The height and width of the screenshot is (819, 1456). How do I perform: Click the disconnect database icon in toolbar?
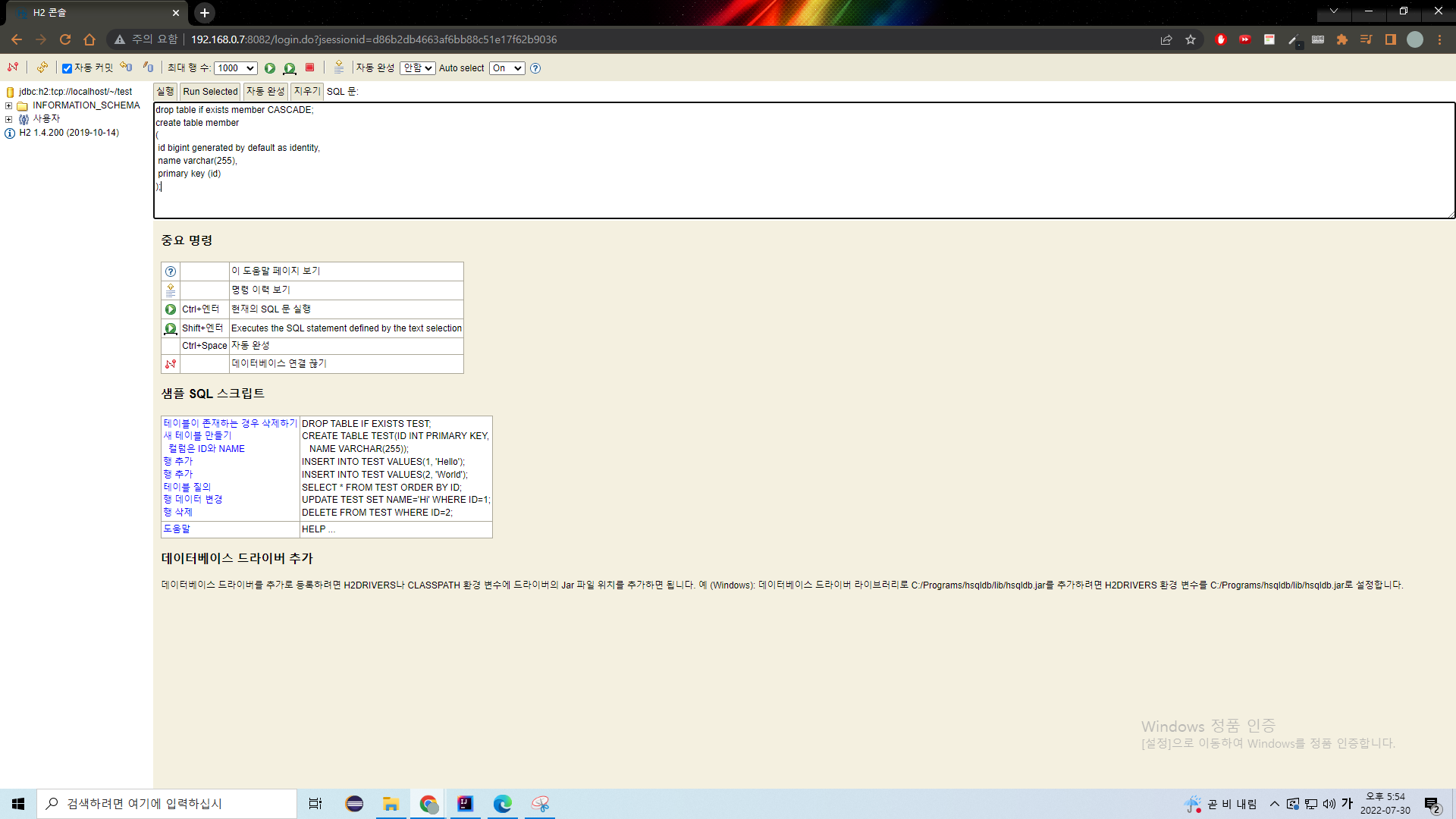(x=13, y=67)
